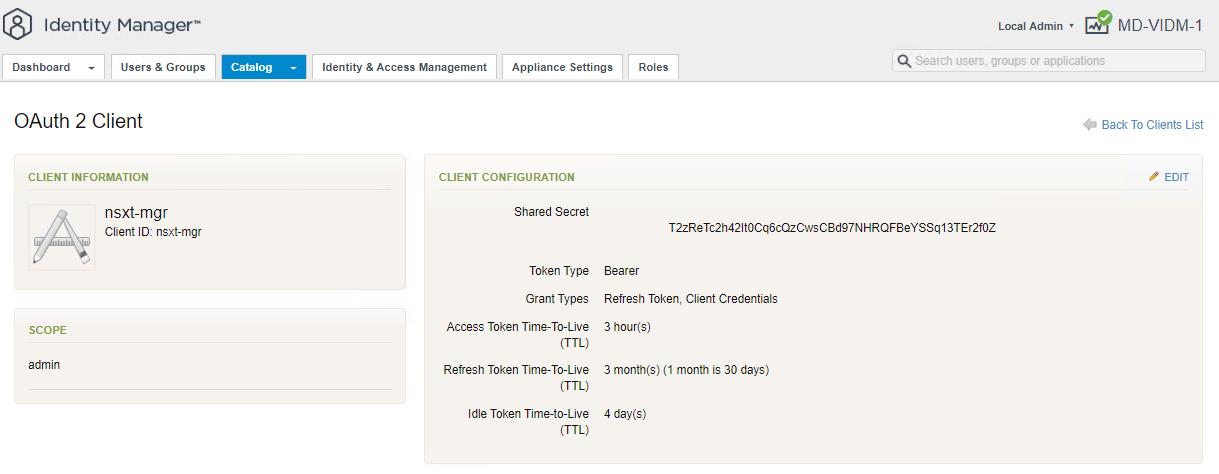Open the Local Admin user menu

pyautogui.click(x=1035, y=26)
